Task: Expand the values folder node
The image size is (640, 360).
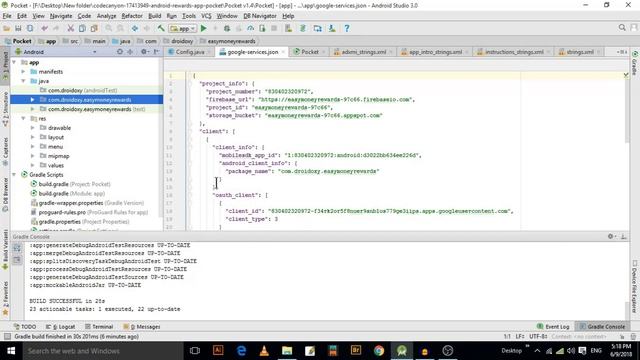Action: (x=33, y=165)
